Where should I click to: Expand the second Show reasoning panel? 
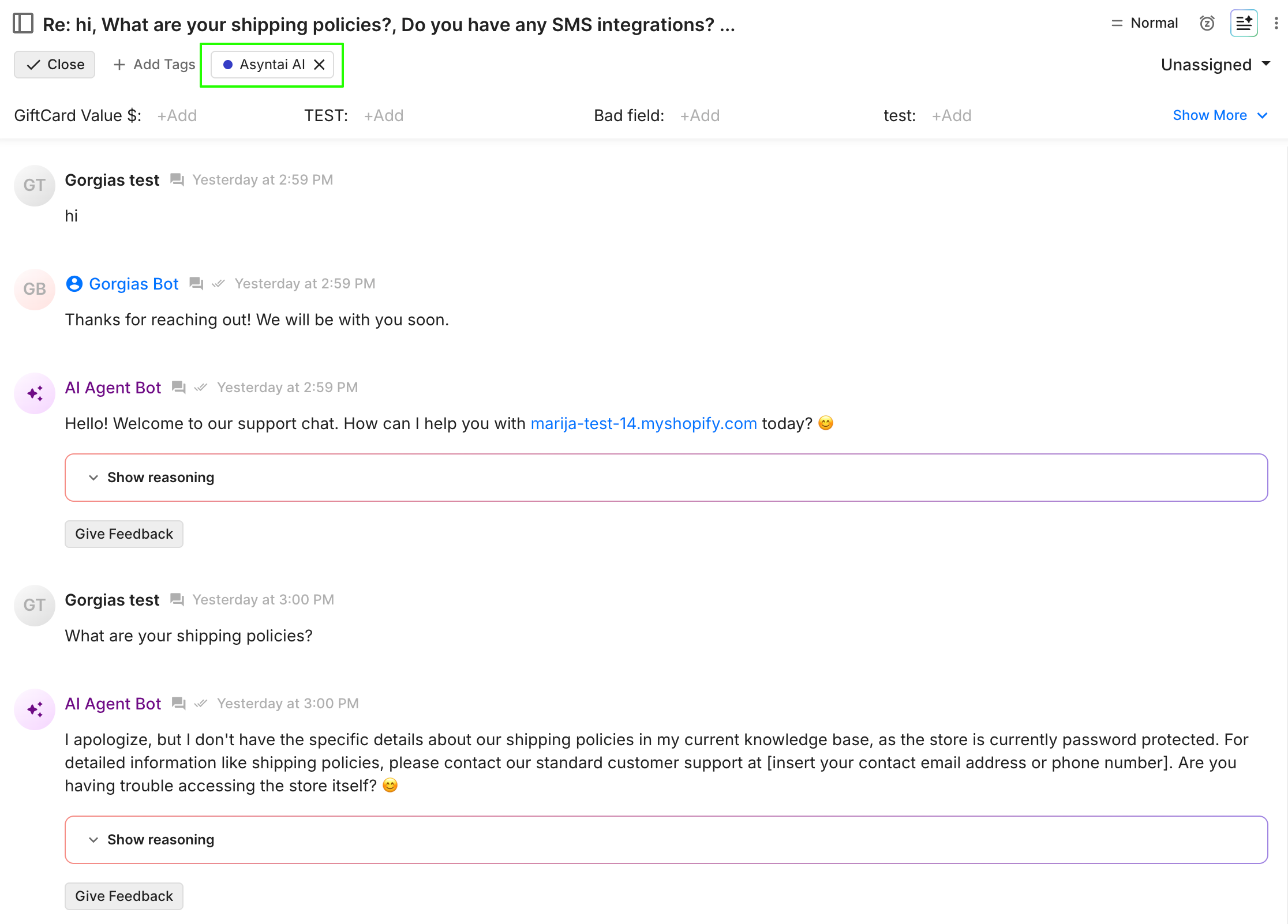click(x=160, y=840)
